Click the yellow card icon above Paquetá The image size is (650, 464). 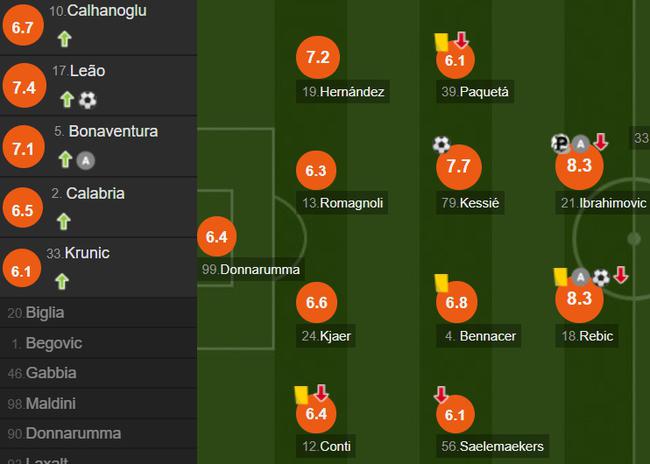pos(441,42)
